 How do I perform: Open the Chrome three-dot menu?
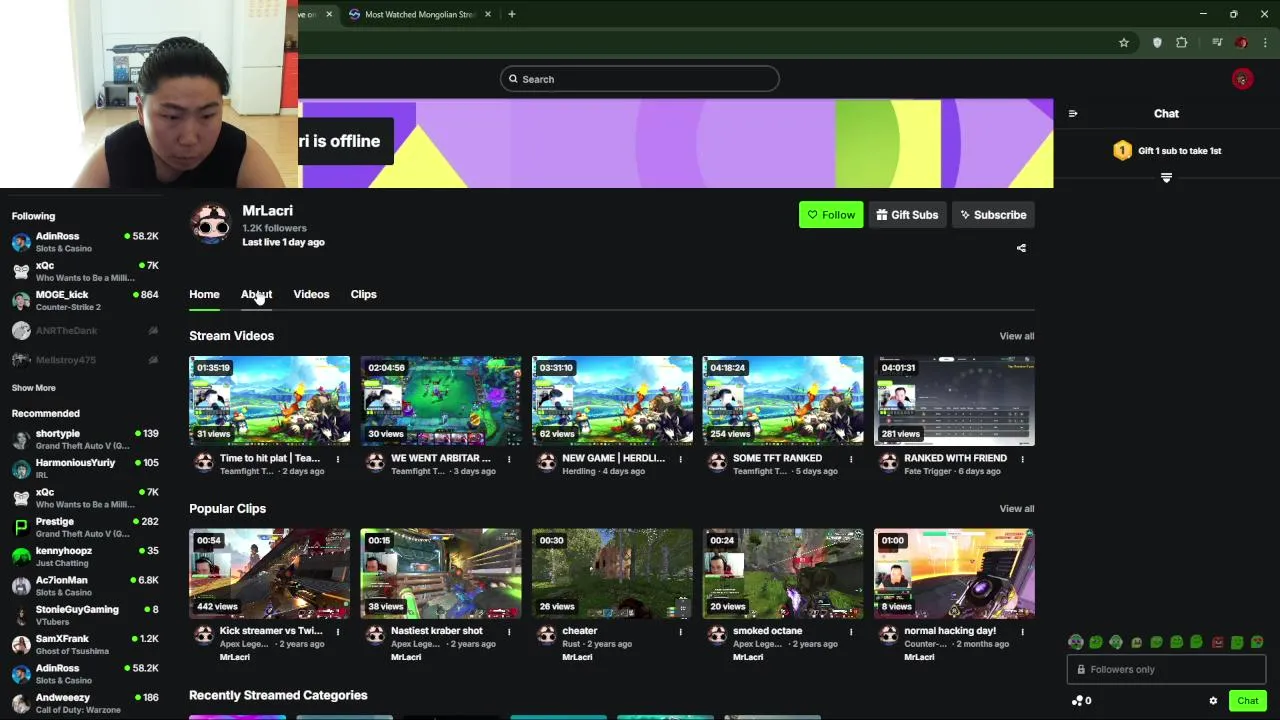(x=1266, y=43)
